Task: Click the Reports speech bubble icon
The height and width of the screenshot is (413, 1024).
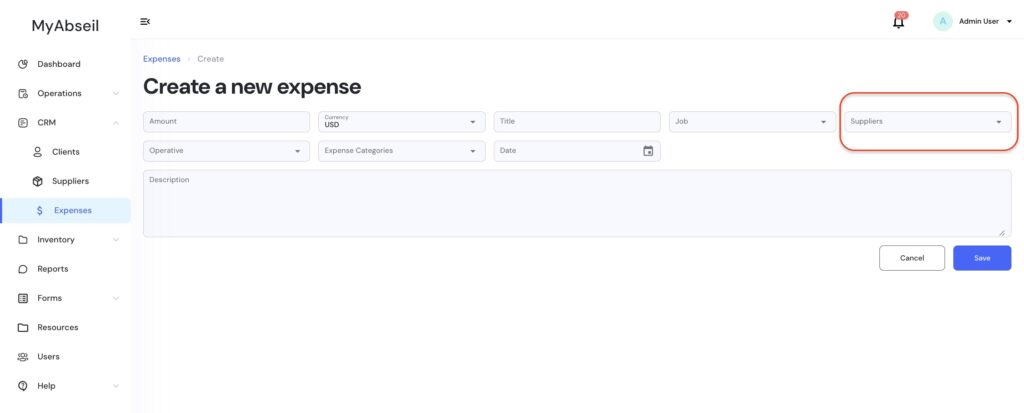Action: pos(23,269)
